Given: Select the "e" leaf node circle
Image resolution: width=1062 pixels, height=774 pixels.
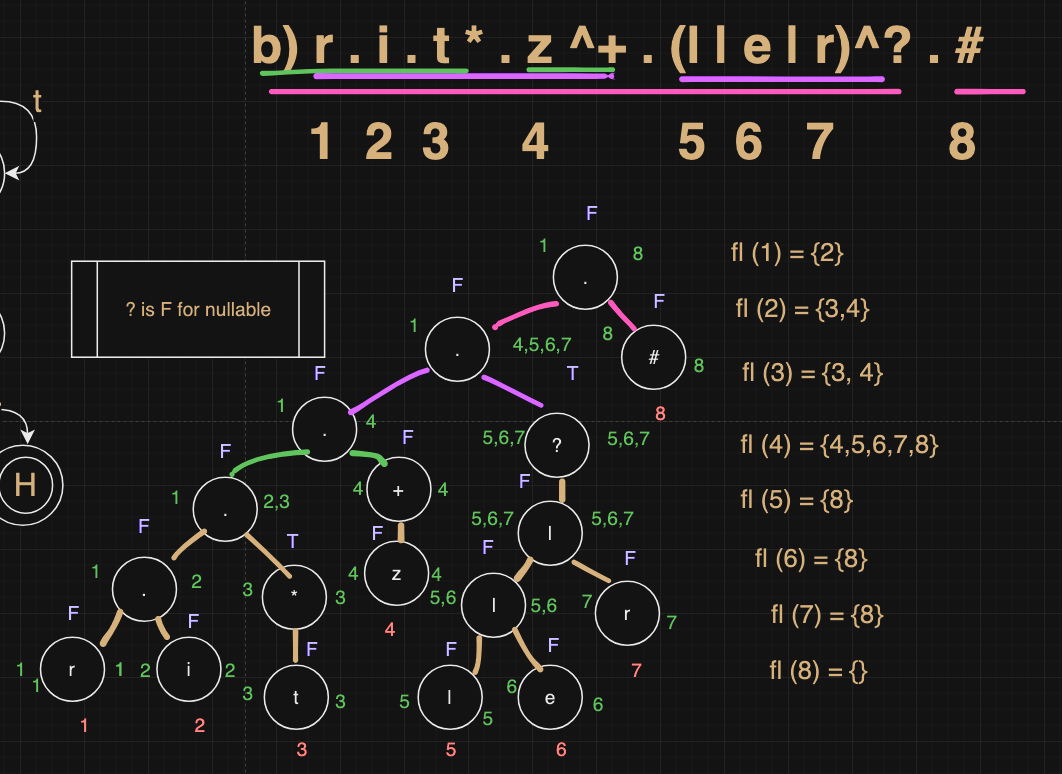Looking at the screenshot, I should (x=550, y=697).
